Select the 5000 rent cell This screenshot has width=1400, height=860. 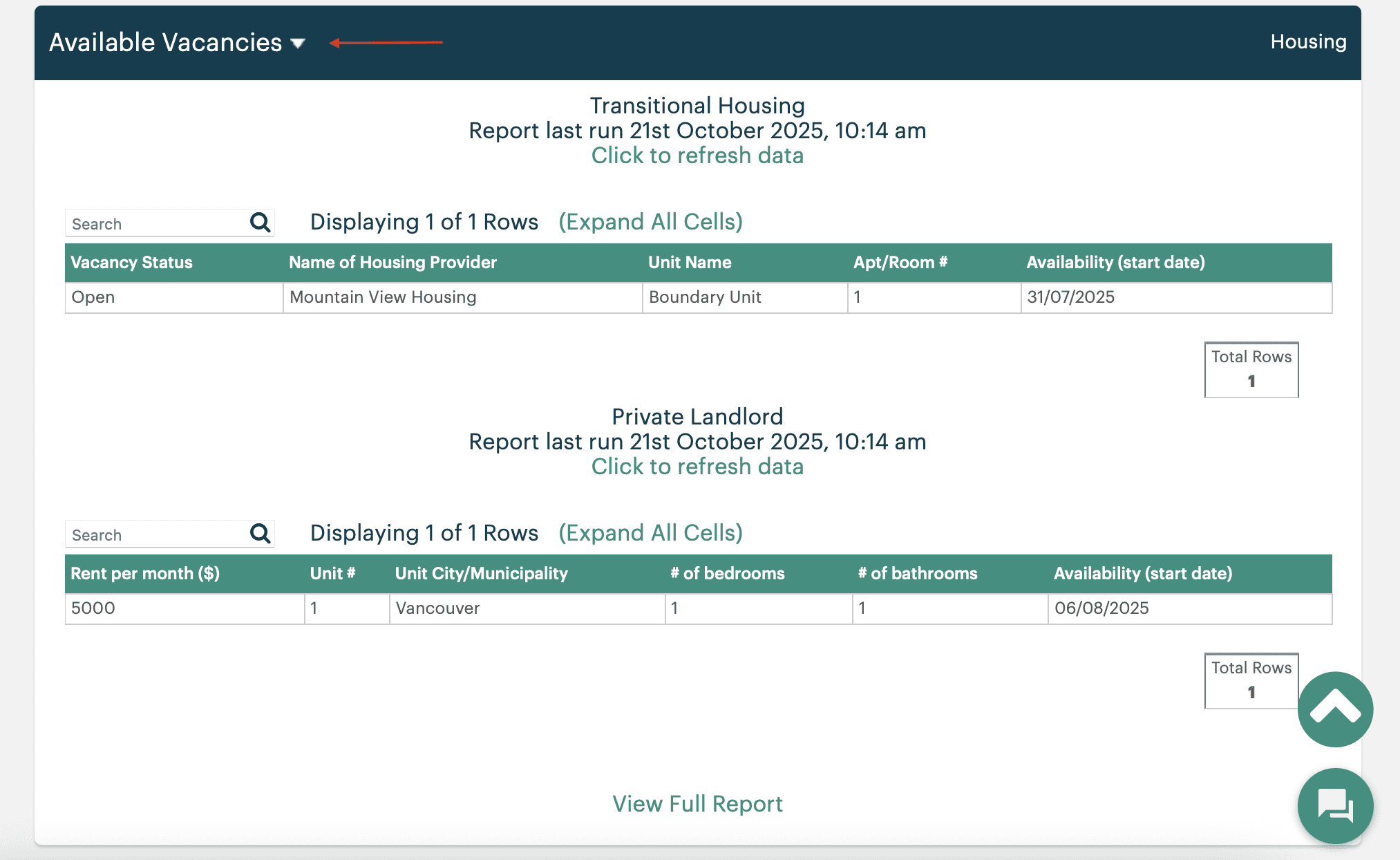(185, 608)
